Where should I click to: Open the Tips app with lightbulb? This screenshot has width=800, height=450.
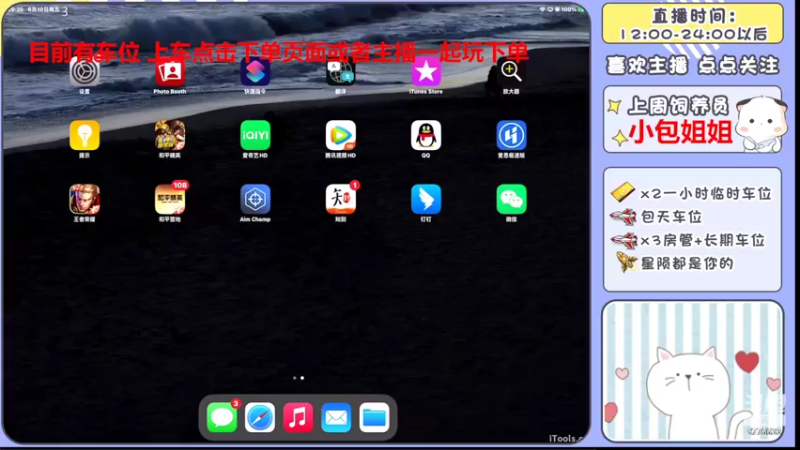coord(85,135)
